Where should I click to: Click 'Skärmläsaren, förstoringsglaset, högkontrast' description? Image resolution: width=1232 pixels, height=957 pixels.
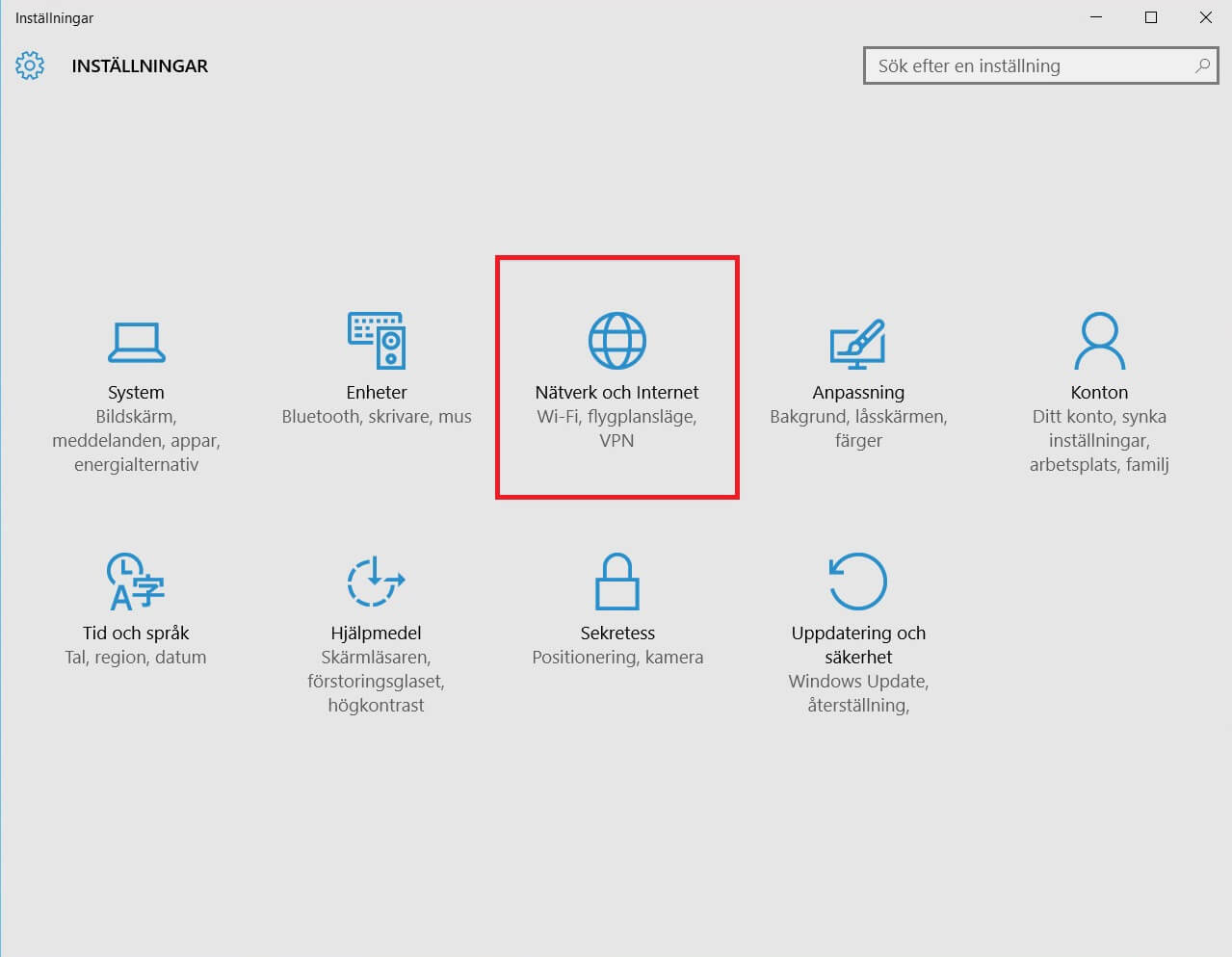tap(377, 681)
